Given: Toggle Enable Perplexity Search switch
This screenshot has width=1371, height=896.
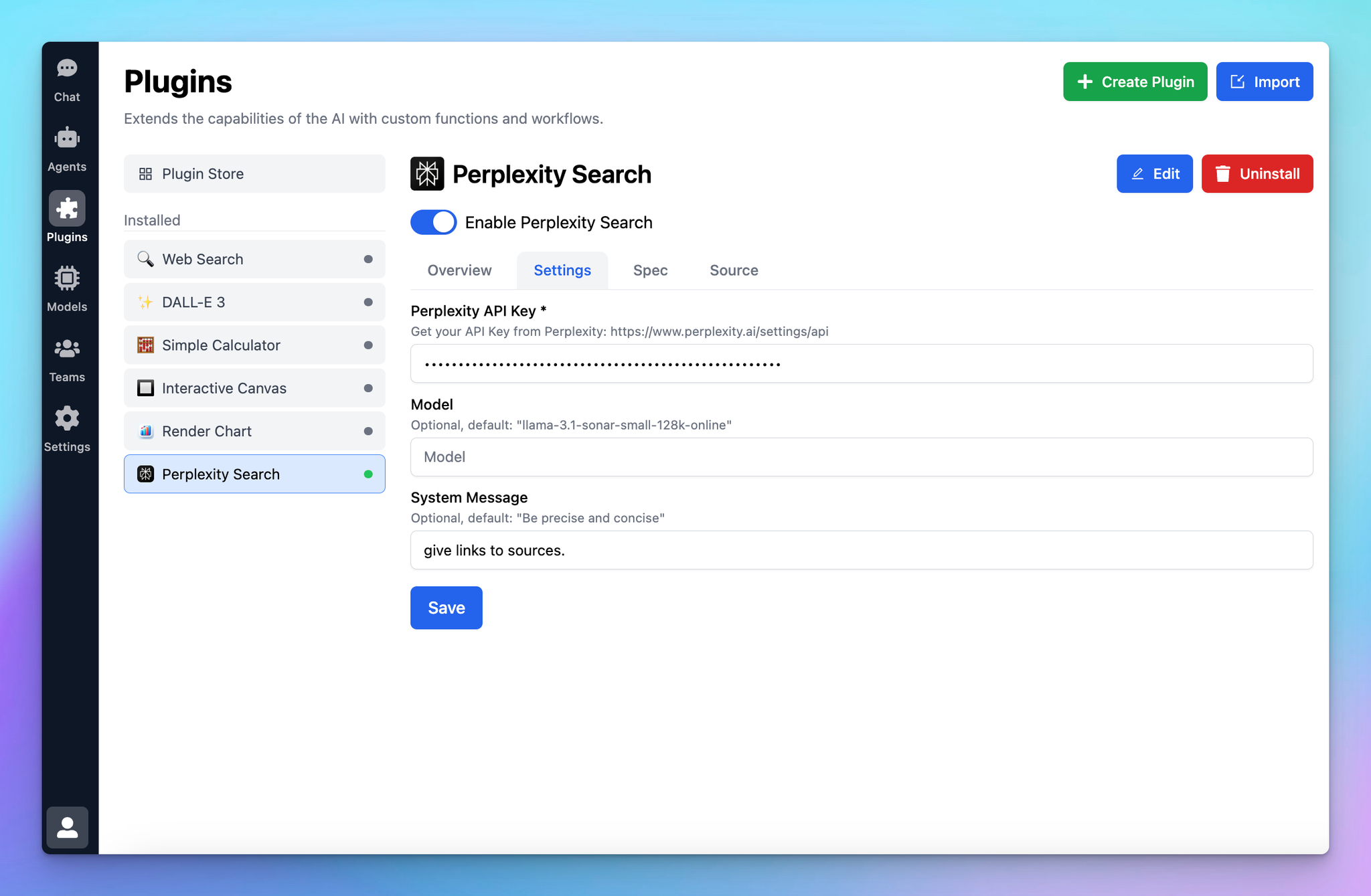Looking at the screenshot, I should click(x=433, y=222).
